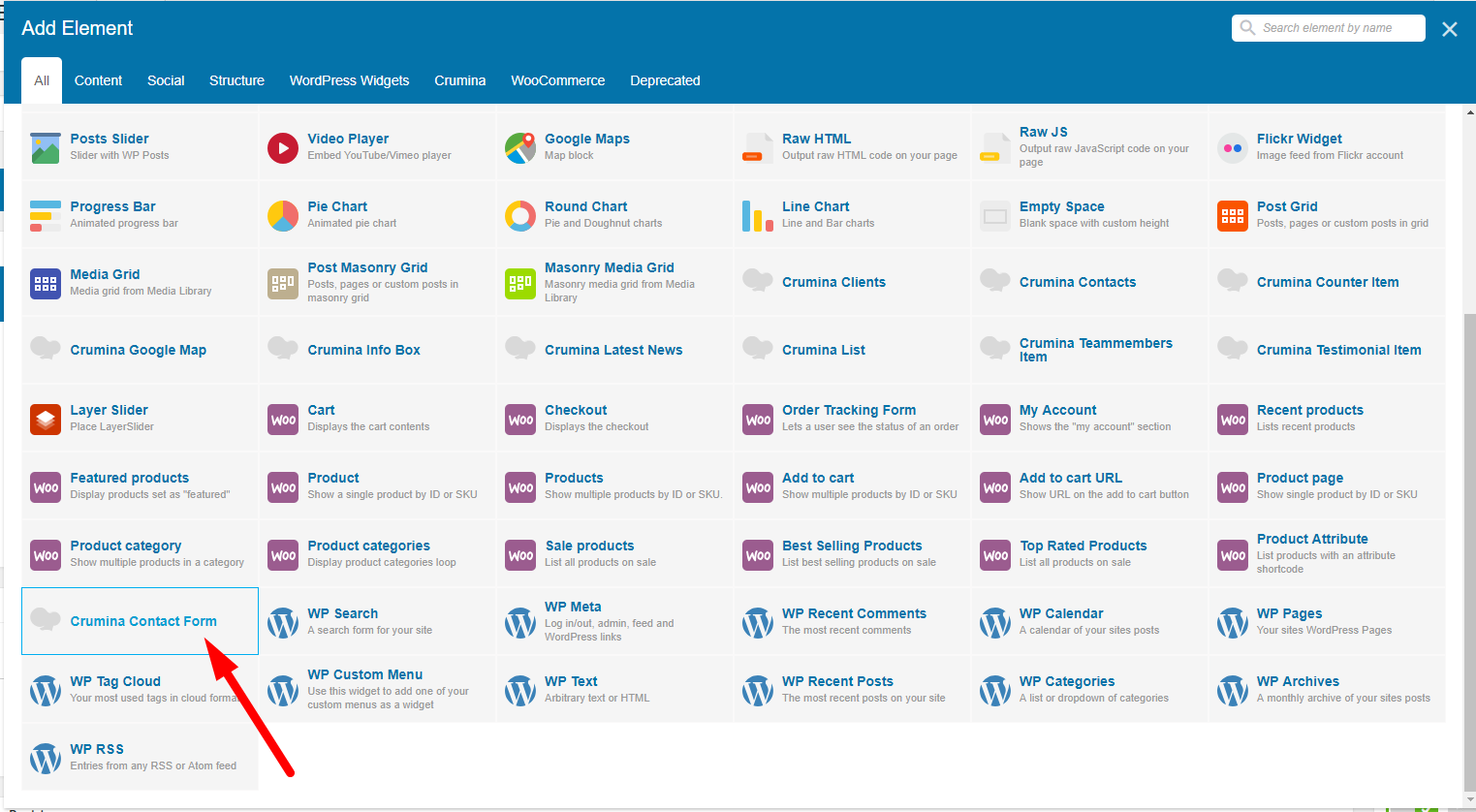Select the Crumina Latest News element

(614, 350)
